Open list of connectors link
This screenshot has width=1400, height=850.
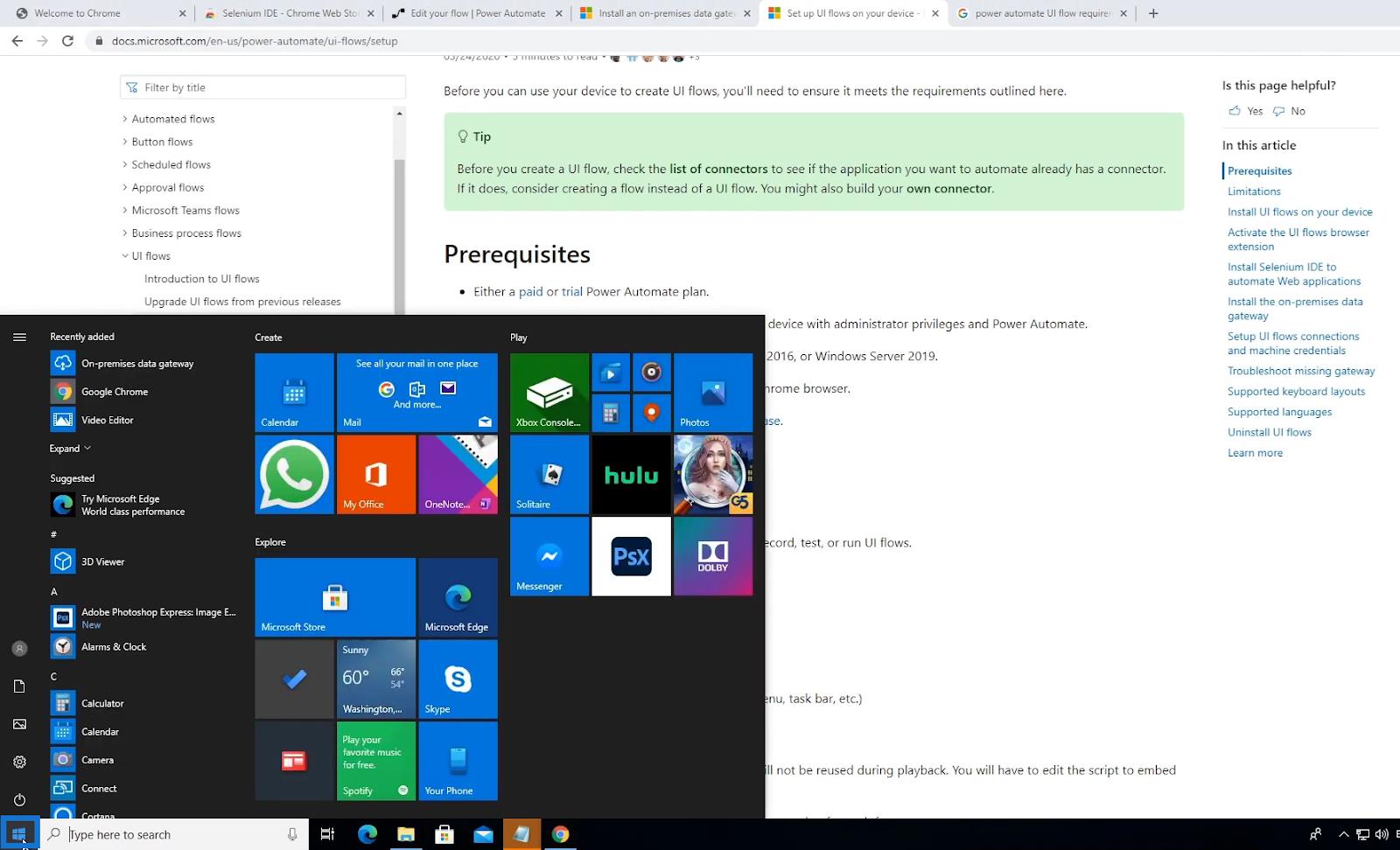[x=718, y=169]
